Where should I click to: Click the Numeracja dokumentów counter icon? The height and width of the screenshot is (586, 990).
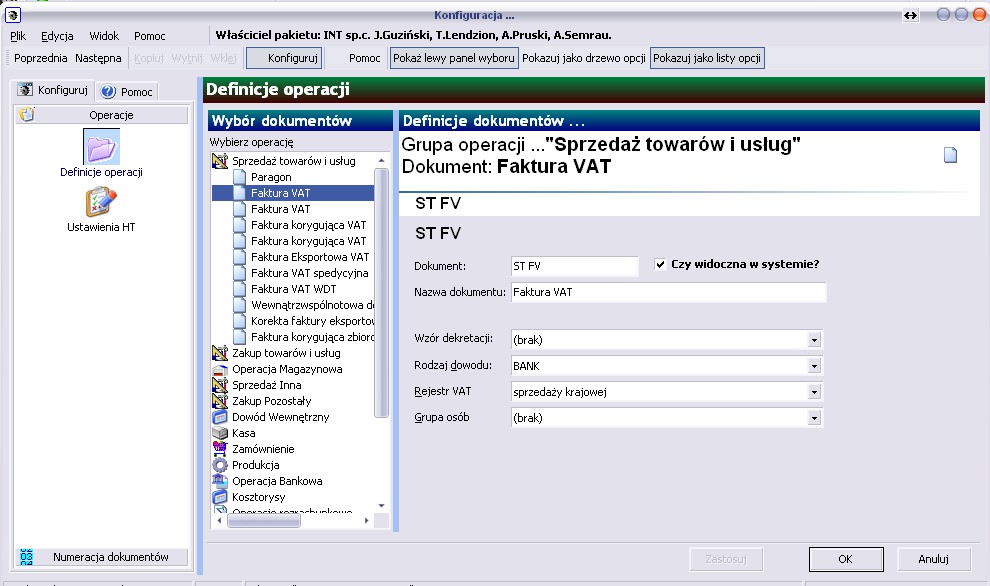point(27,556)
